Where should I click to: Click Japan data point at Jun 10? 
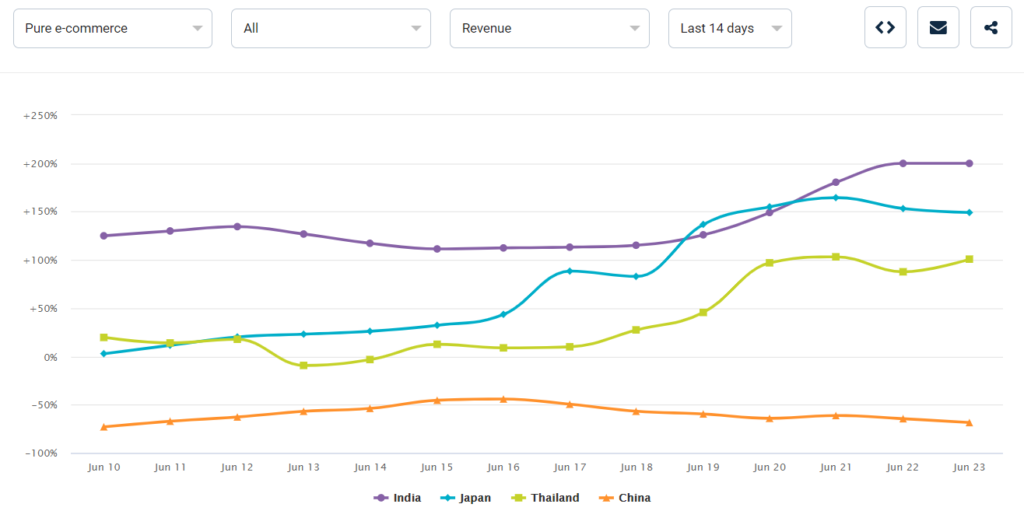[x=104, y=353]
